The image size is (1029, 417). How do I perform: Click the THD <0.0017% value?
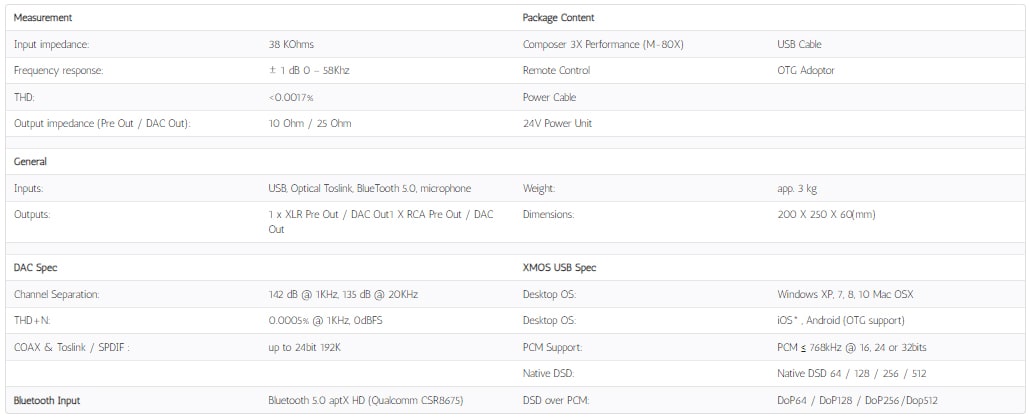[291, 97]
